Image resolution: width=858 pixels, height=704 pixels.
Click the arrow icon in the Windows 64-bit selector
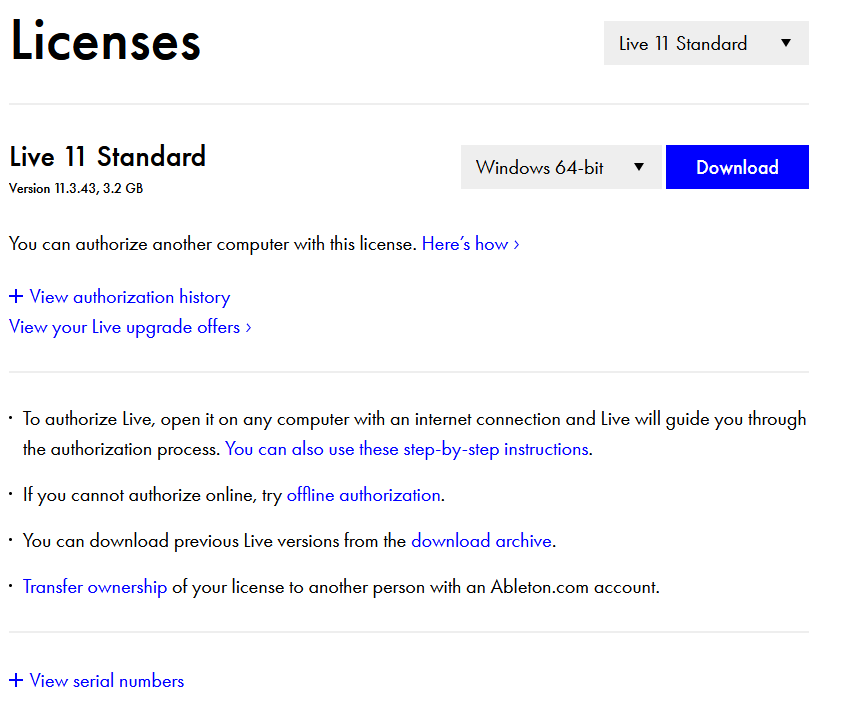(x=639, y=167)
